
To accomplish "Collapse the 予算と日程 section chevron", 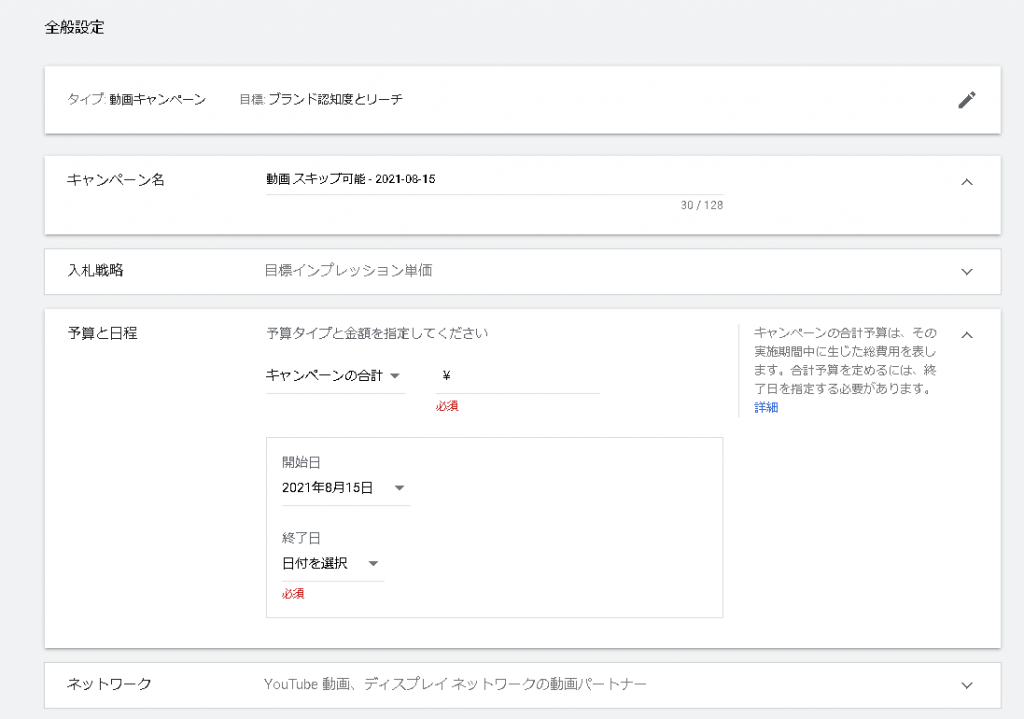I will [967, 335].
